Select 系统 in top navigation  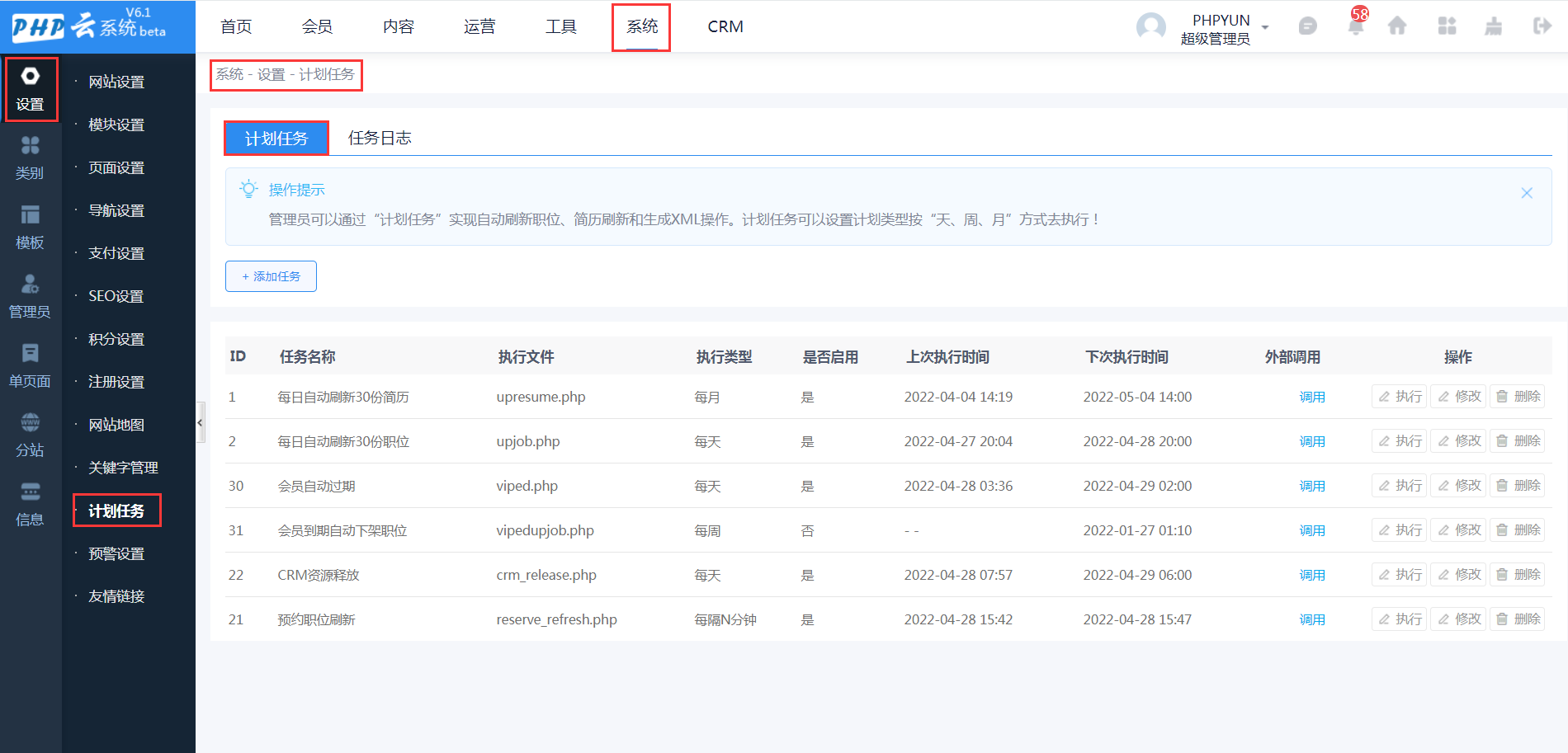pyautogui.click(x=642, y=26)
